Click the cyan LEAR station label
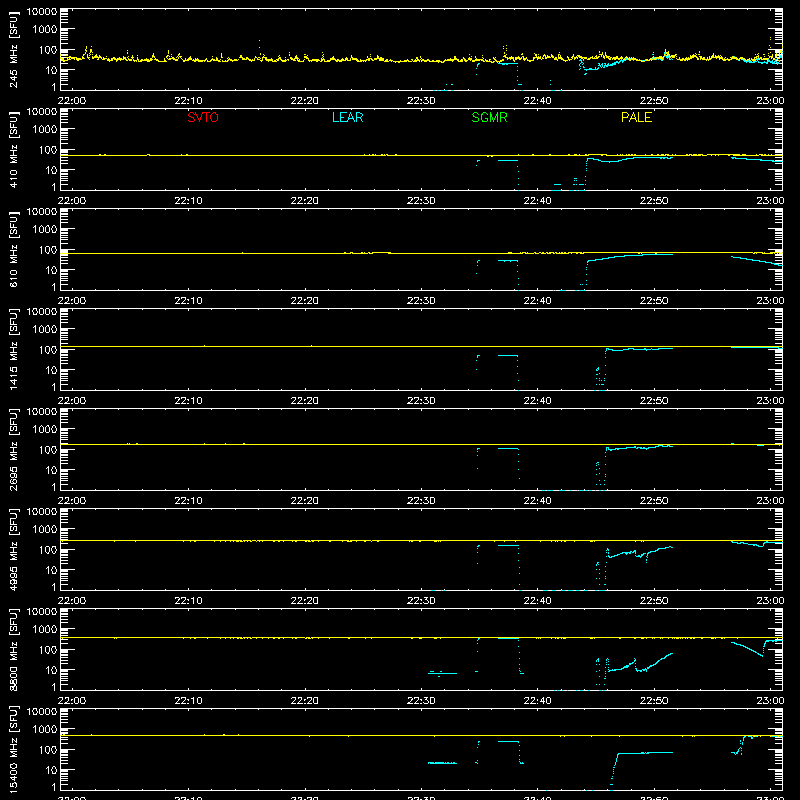The width and height of the screenshot is (800, 800). pos(347,117)
